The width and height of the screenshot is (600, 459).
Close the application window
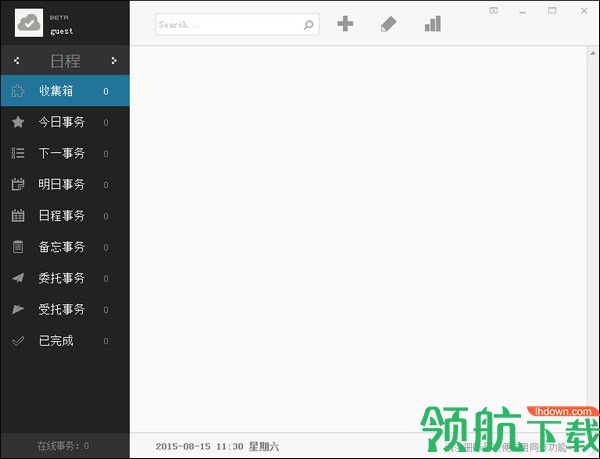click(584, 11)
